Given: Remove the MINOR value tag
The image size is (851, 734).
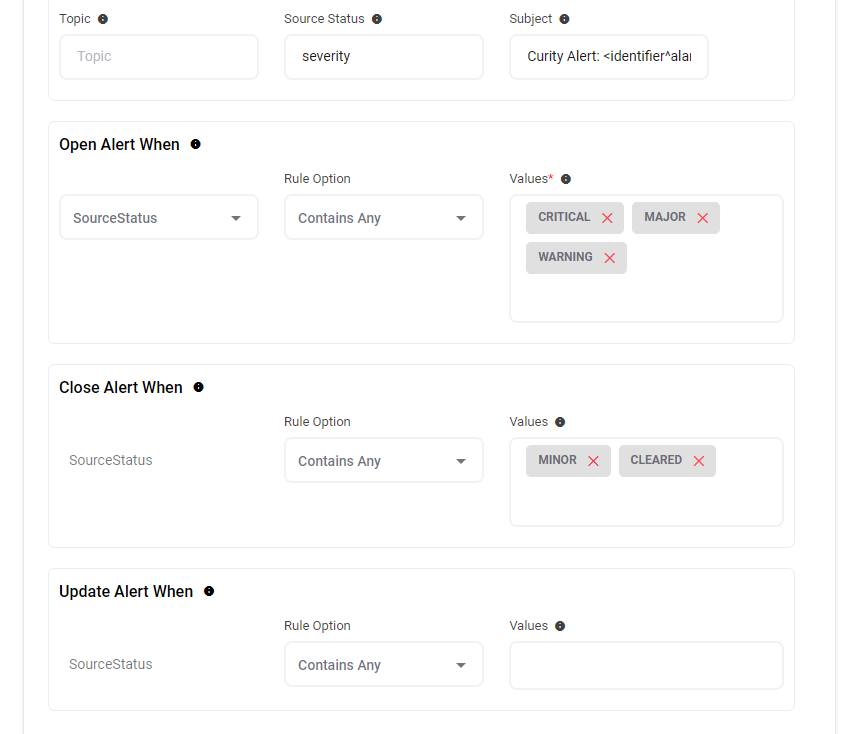Looking at the screenshot, I should 593,461.
